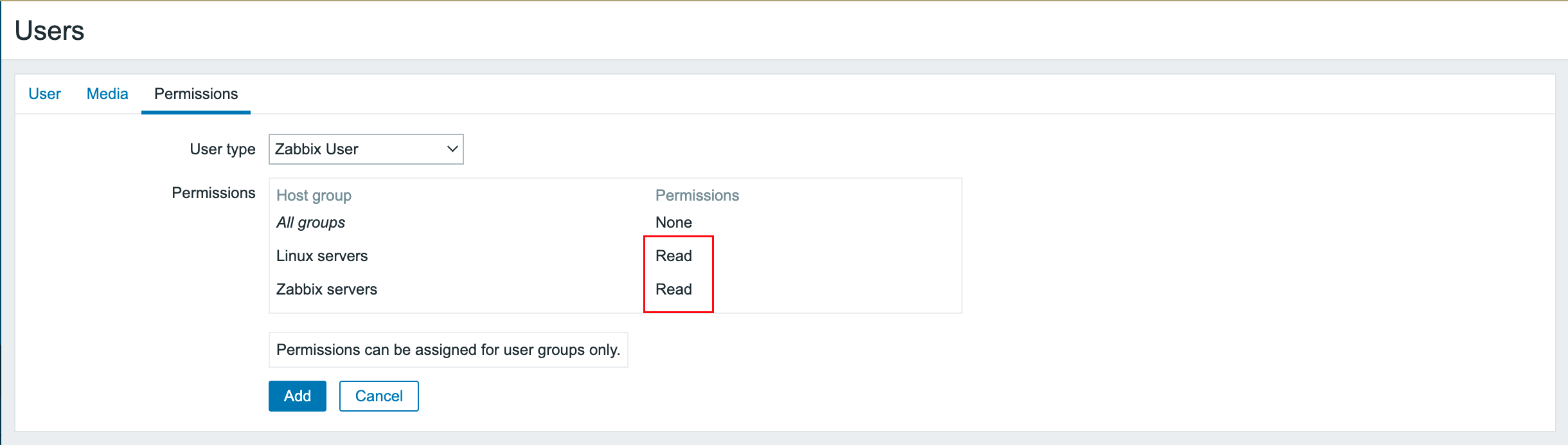Click the empty area right of Cancel button
Screen dimensions: 1568x445
pos(643,396)
